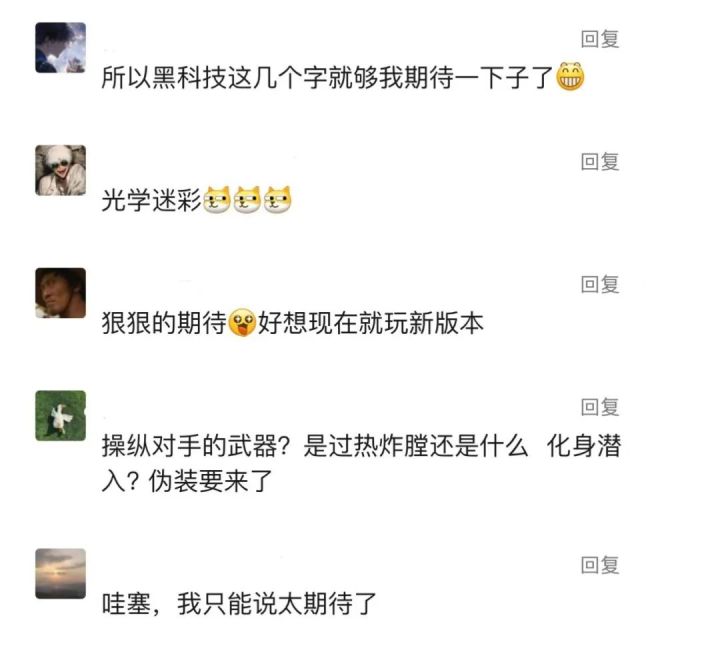
Task: Click the sunset sky avatar
Action: click(60, 573)
